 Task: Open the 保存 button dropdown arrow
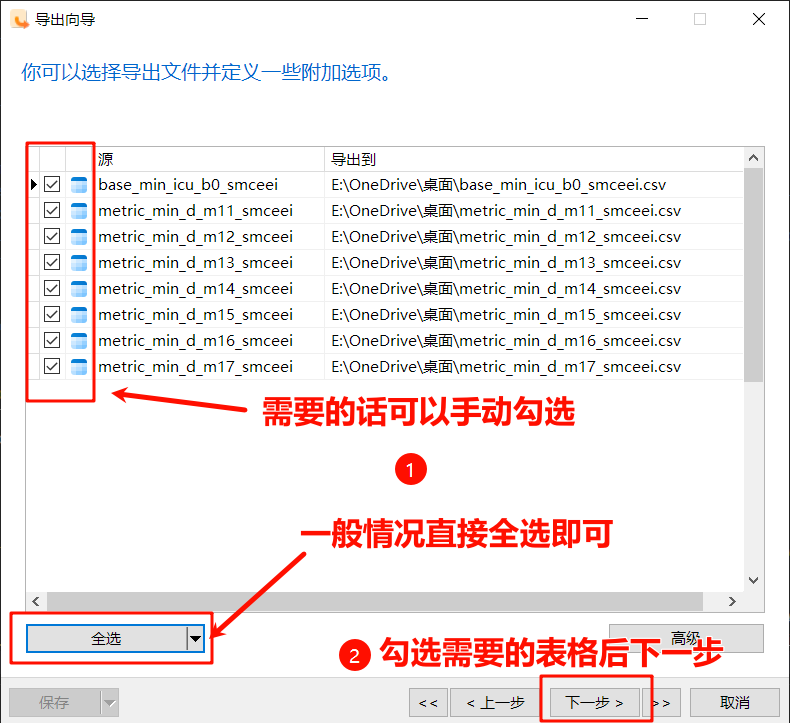click(109, 703)
